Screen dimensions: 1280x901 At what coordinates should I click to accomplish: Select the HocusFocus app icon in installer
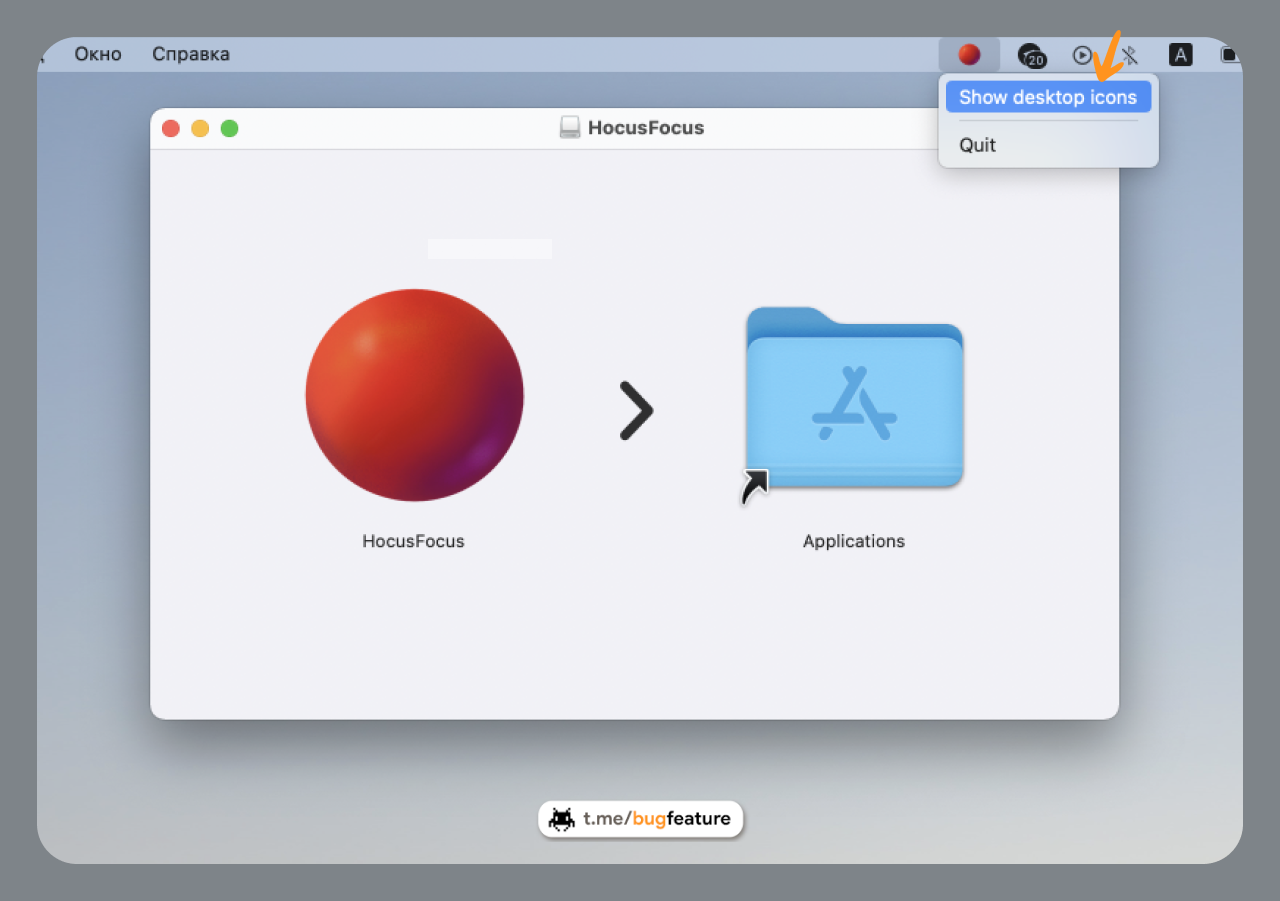point(414,395)
